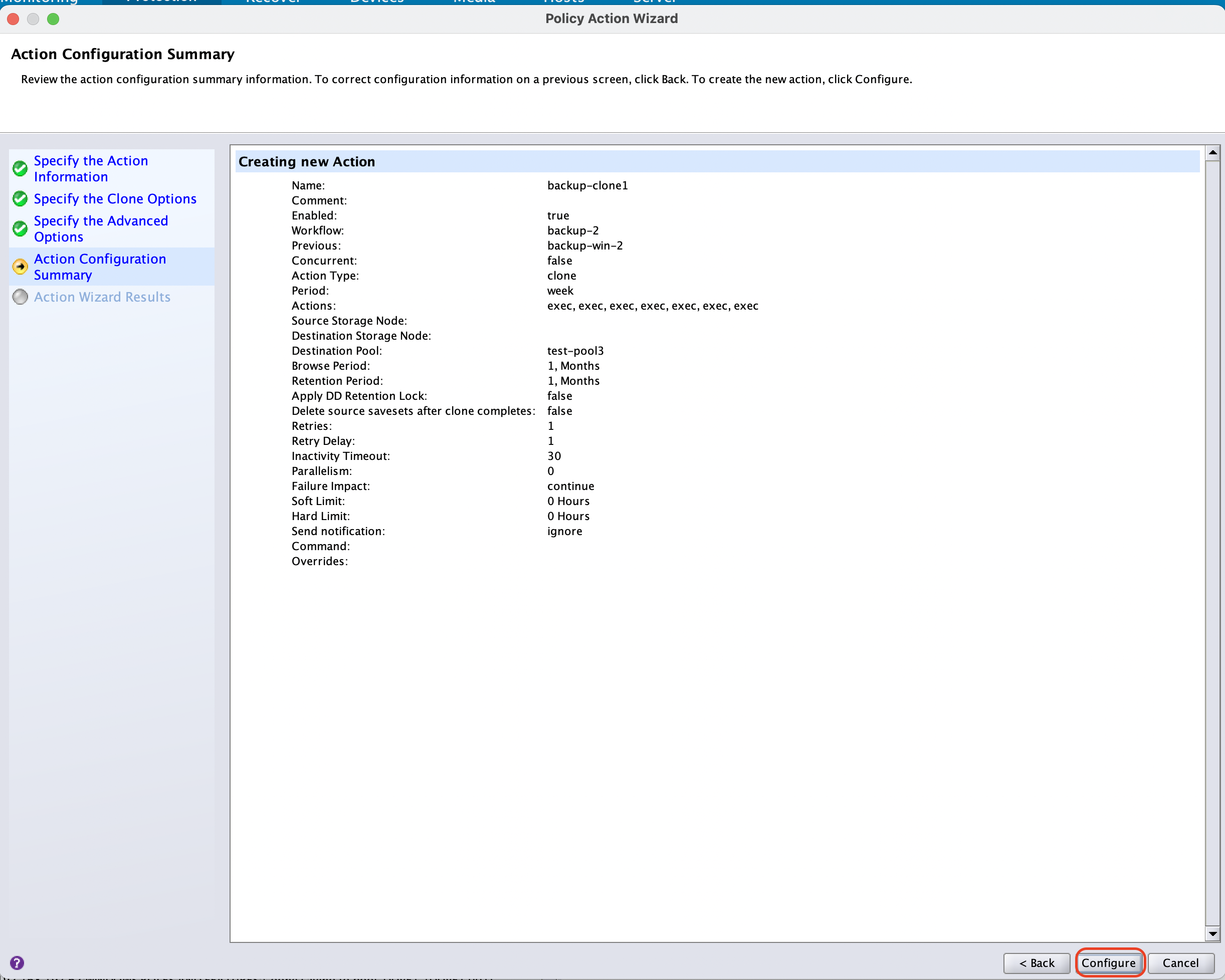Open Specify the Advanced Options step
The width and height of the screenshot is (1225, 980).
coord(101,229)
